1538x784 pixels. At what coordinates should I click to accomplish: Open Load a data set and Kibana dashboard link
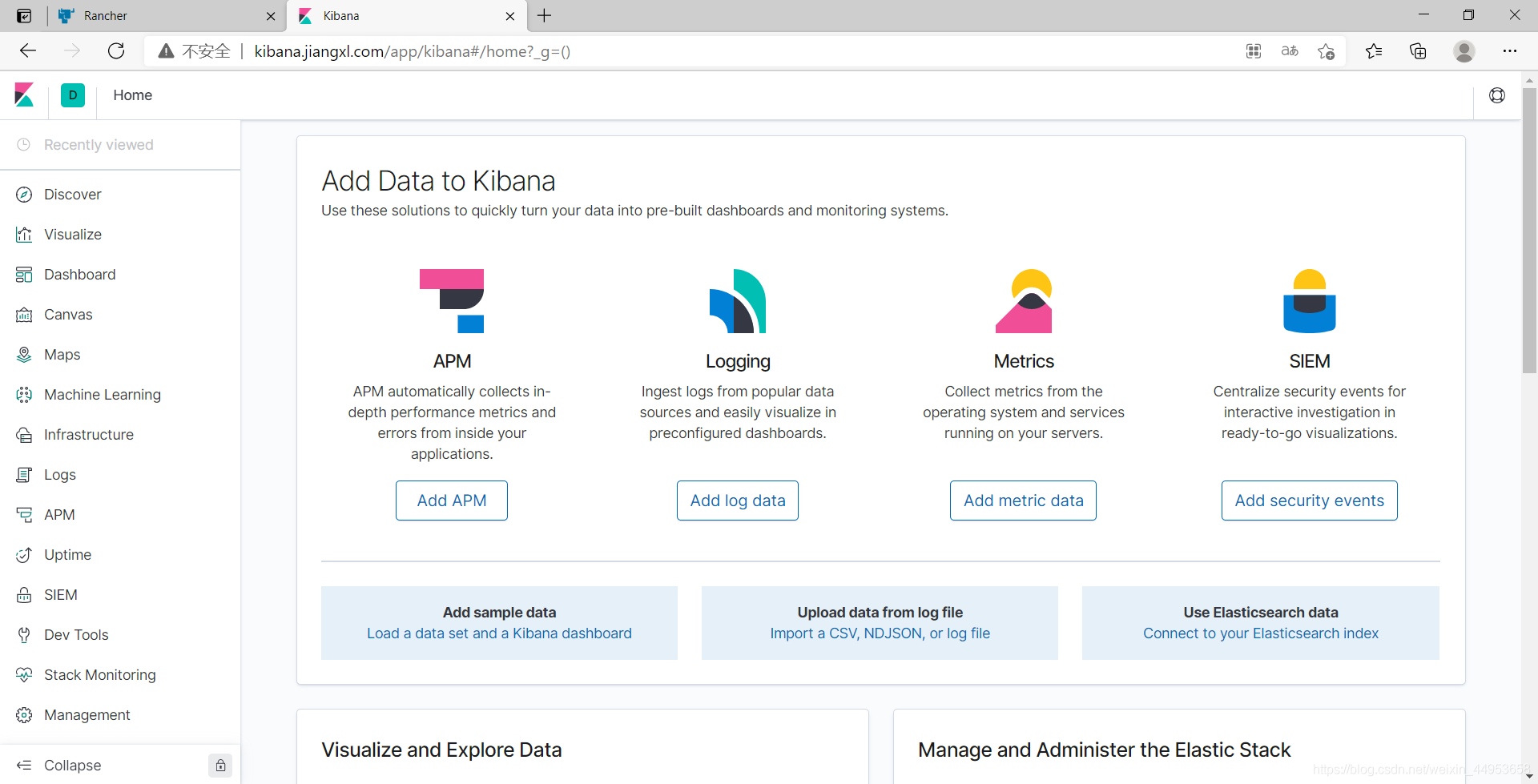pyautogui.click(x=499, y=633)
